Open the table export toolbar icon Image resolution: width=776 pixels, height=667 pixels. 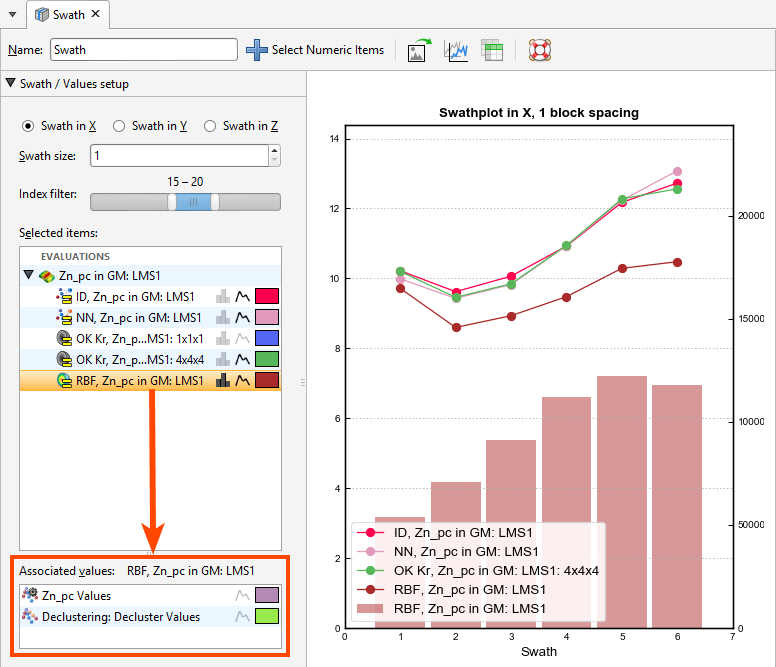click(x=492, y=50)
